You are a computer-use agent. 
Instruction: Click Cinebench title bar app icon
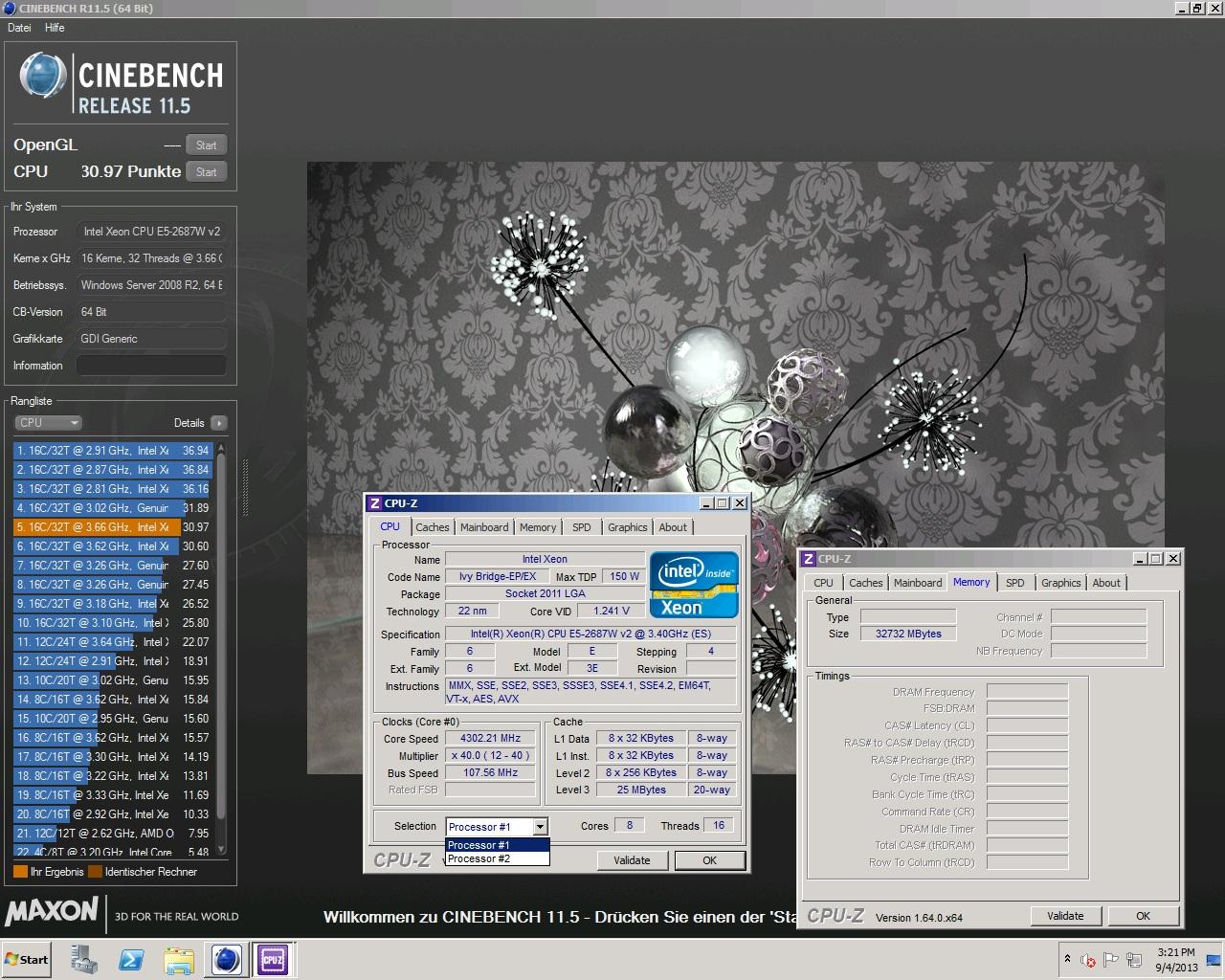pyautogui.click(x=10, y=9)
